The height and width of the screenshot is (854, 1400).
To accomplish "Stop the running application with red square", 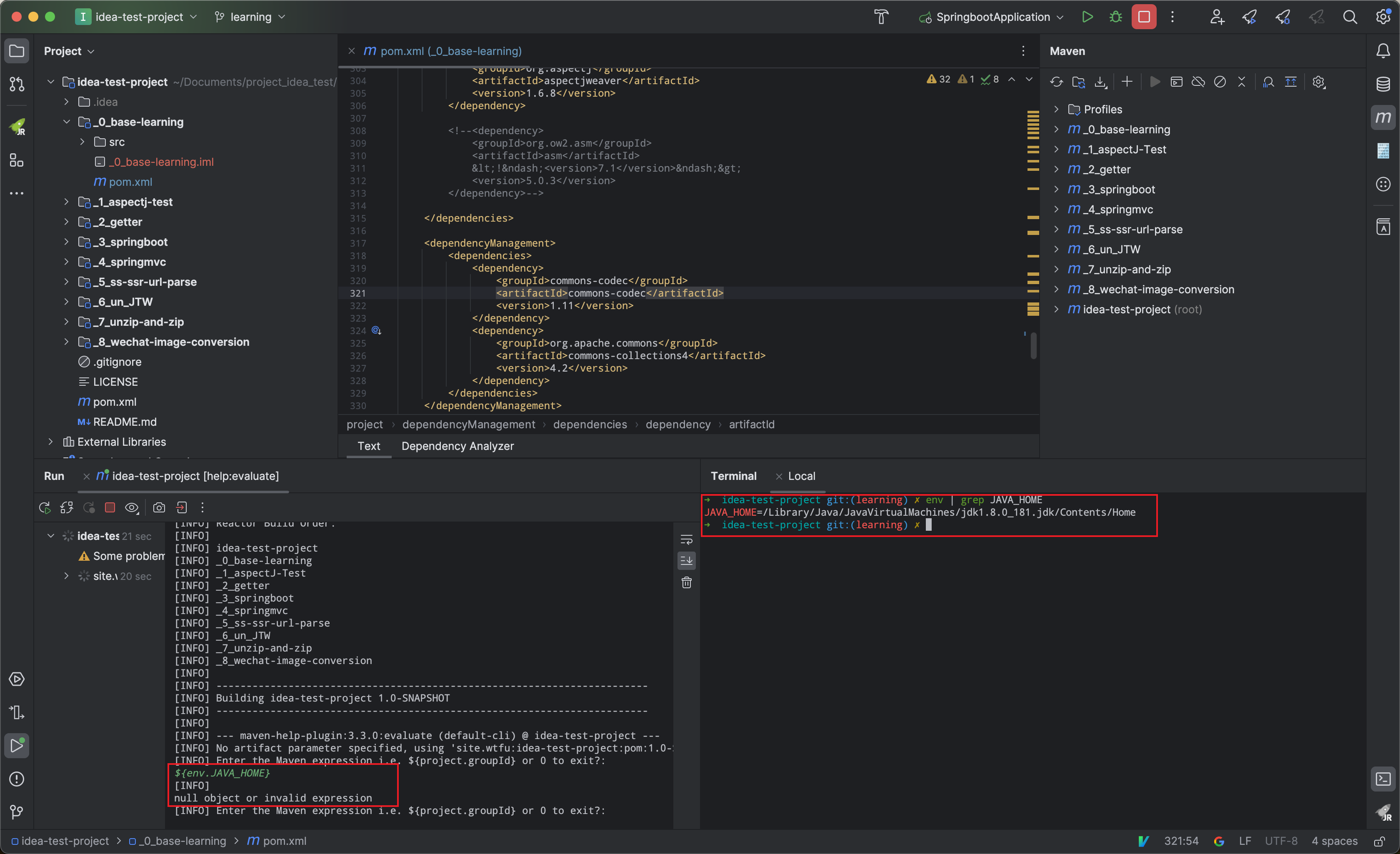I will pyautogui.click(x=1143, y=17).
